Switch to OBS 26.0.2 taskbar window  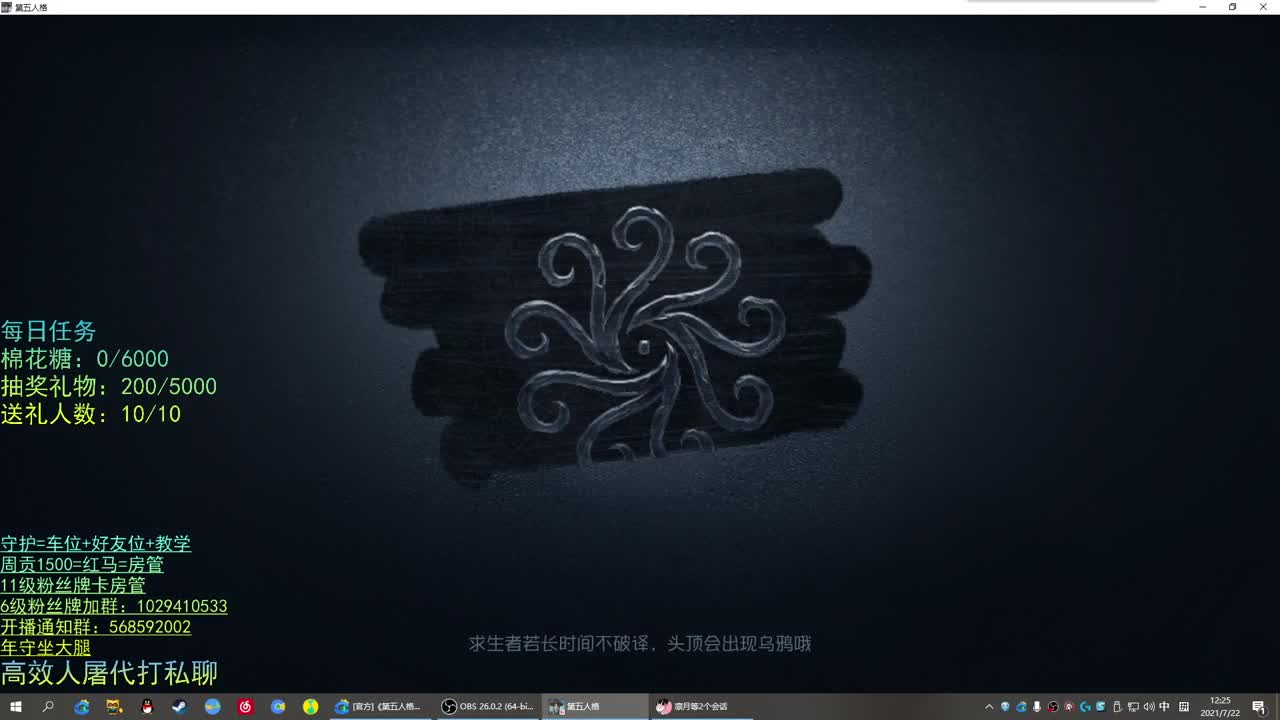pyautogui.click(x=490, y=707)
